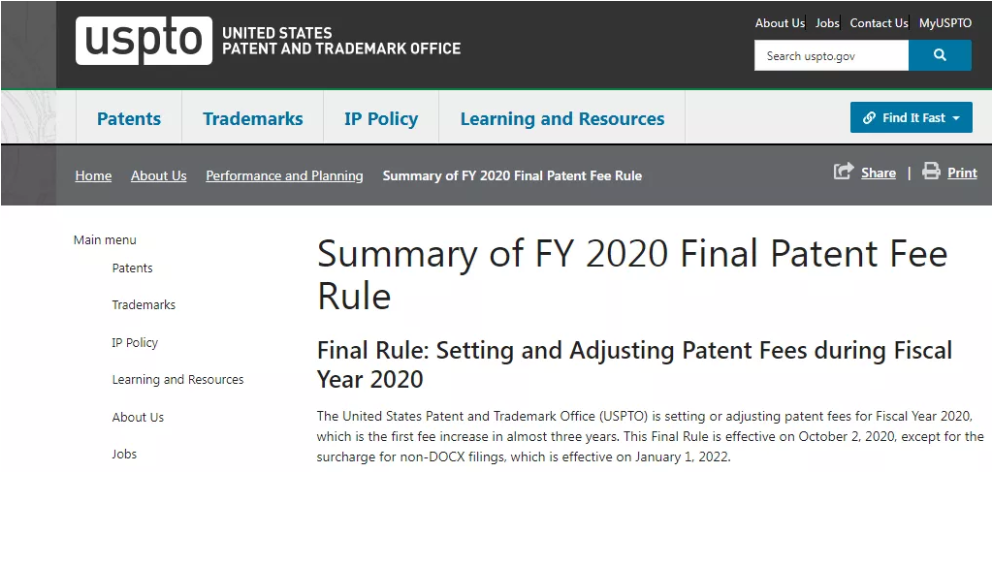992x561 pixels.
Task: Click the Jobs link in header
Action: pyautogui.click(x=827, y=23)
